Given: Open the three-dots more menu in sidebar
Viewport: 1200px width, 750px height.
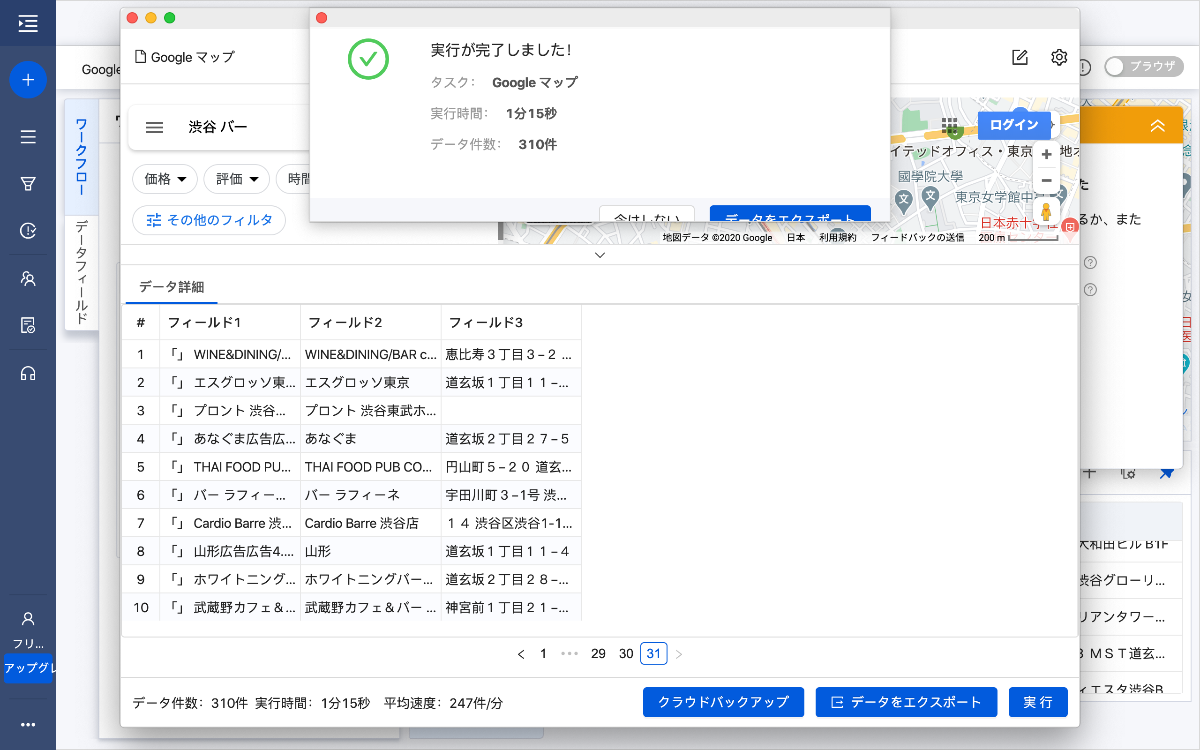Looking at the screenshot, I should pyautogui.click(x=28, y=725).
